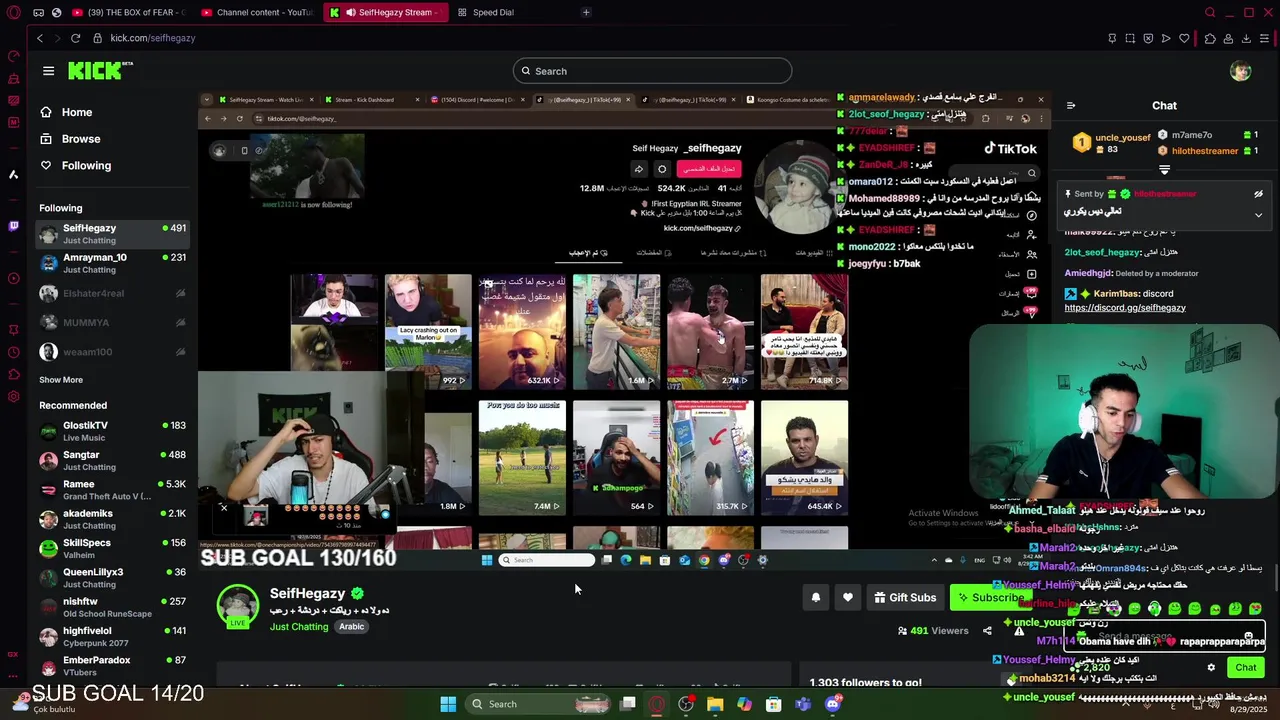
Task: Open offline channel Elshater4real
Action: point(112,293)
